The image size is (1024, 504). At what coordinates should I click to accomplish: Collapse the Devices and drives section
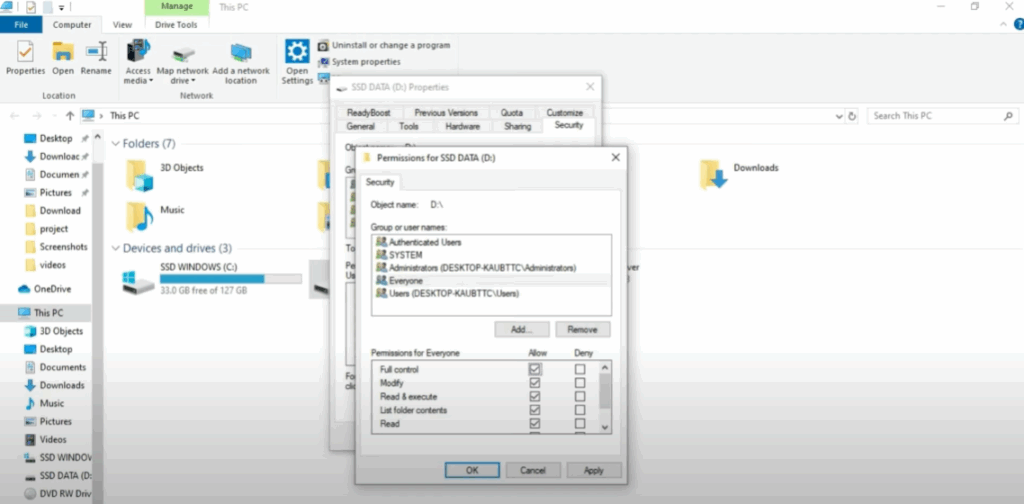click(x=117, y=248)
